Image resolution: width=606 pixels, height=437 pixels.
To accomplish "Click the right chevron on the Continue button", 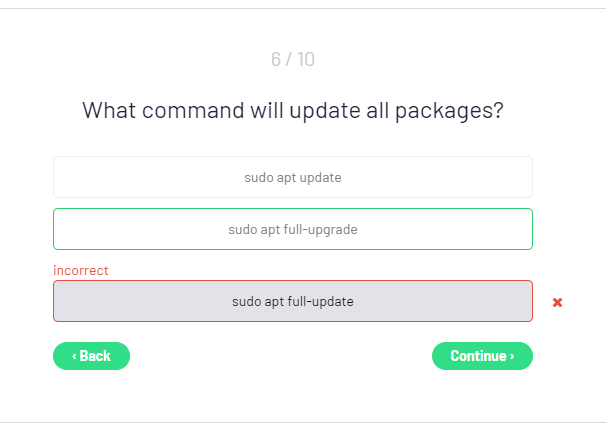I will tap(512, 356).
